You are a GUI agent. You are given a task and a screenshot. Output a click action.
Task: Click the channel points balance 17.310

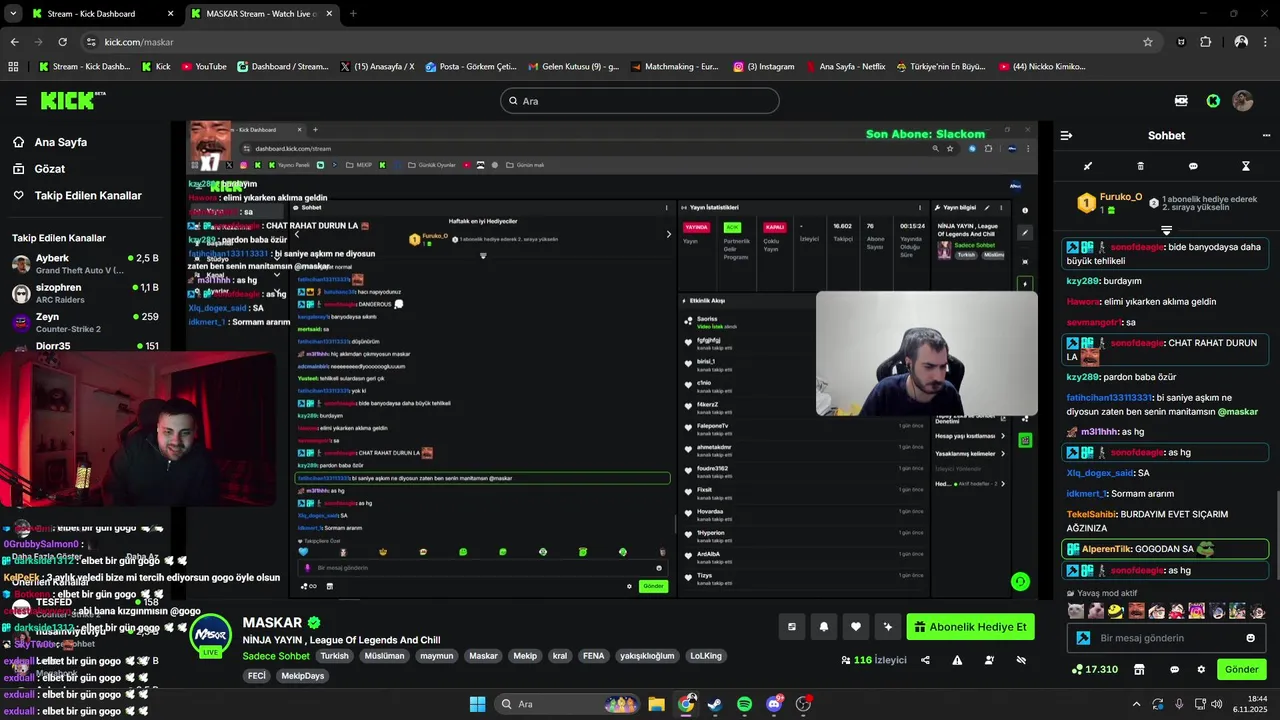click(1095, 669)
